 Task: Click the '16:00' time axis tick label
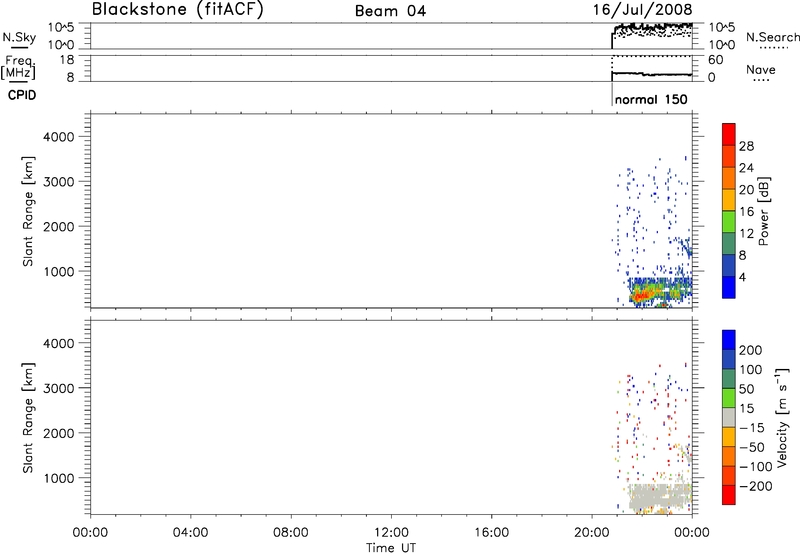[x=491, y=533]
